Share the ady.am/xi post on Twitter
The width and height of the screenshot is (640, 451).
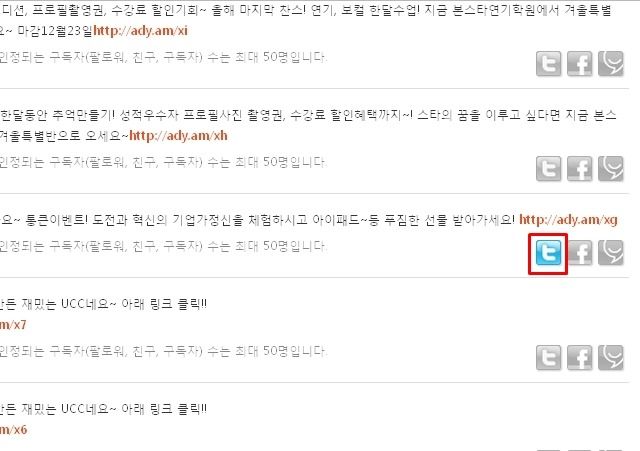point(548,64)
